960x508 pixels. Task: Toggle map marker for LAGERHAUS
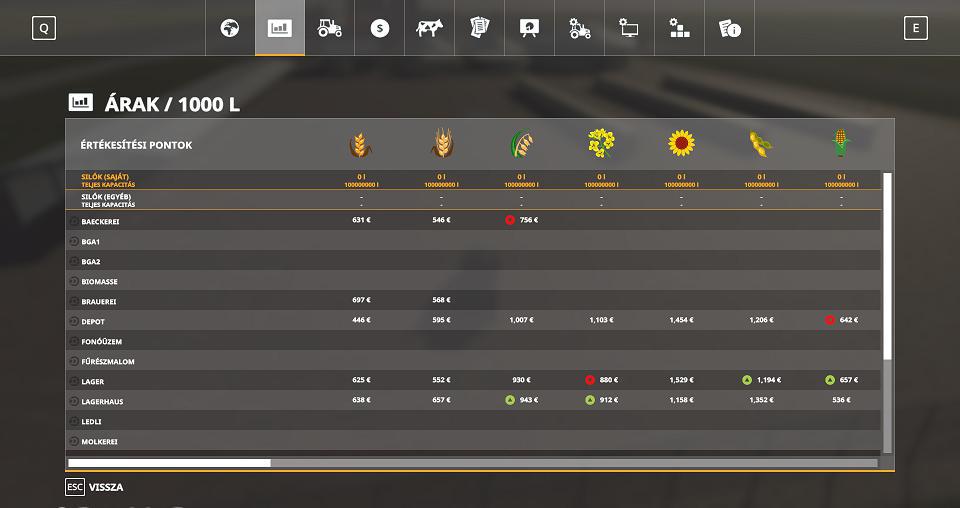pos(74,401)
